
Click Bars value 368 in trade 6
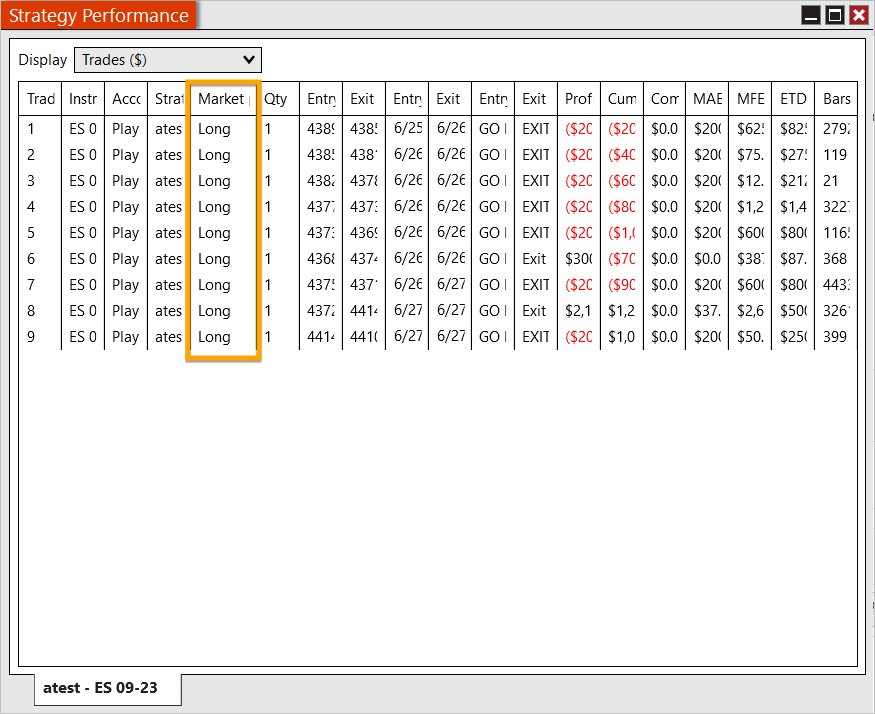(x=835, y=258)
